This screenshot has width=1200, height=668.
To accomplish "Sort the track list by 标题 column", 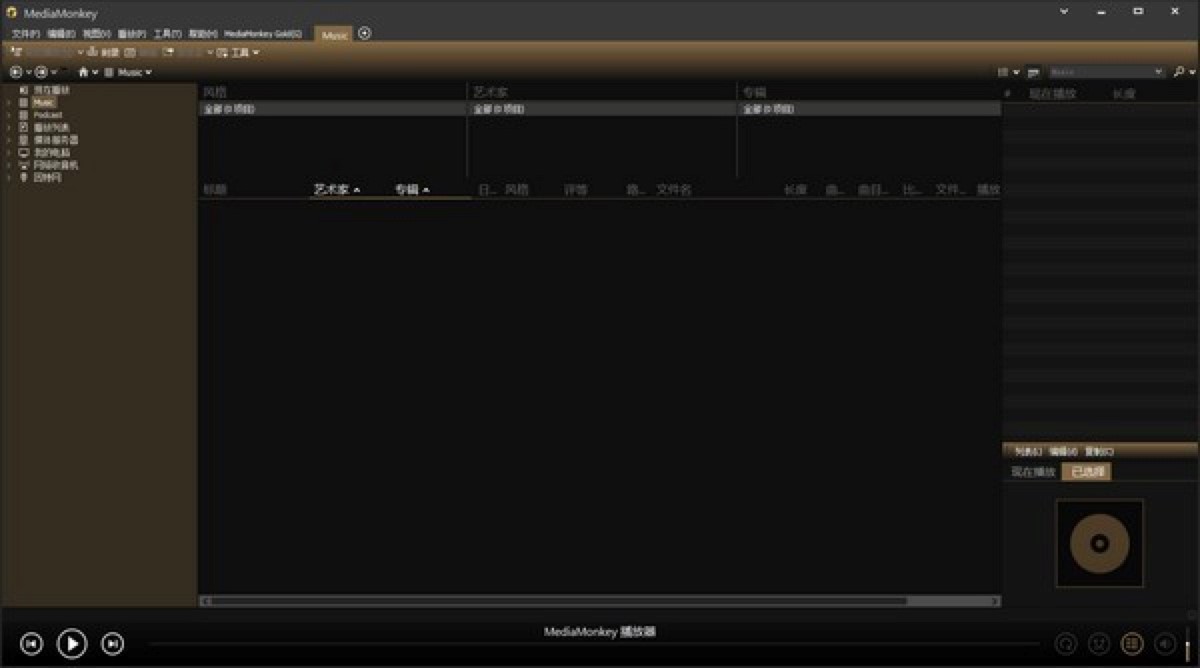I will (215, 189).
